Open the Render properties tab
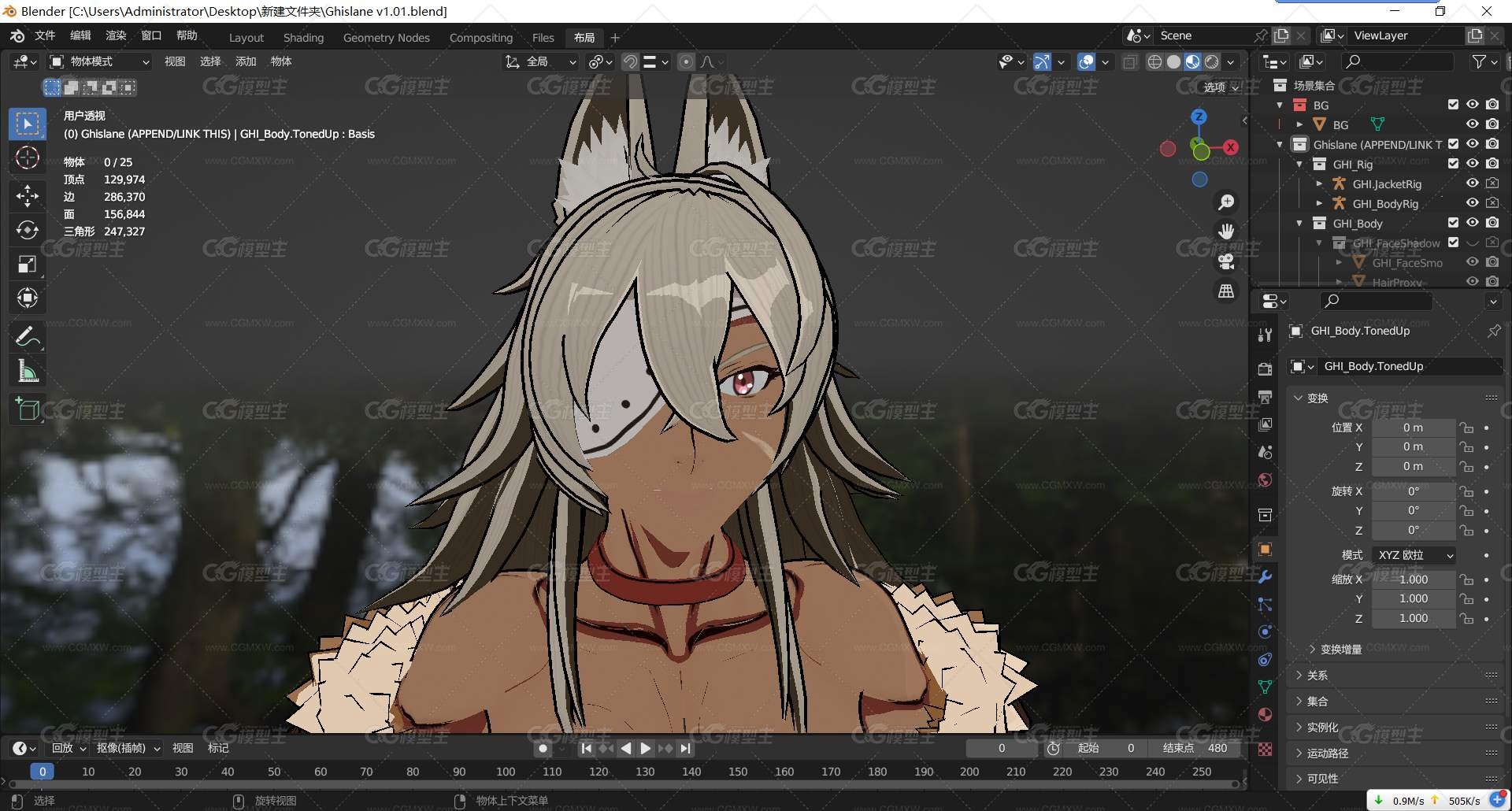 1265,369
